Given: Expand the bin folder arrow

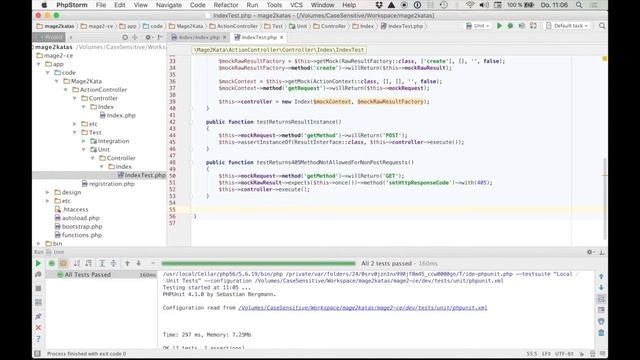Looking at the screenshot, I should tap(39, 244).
